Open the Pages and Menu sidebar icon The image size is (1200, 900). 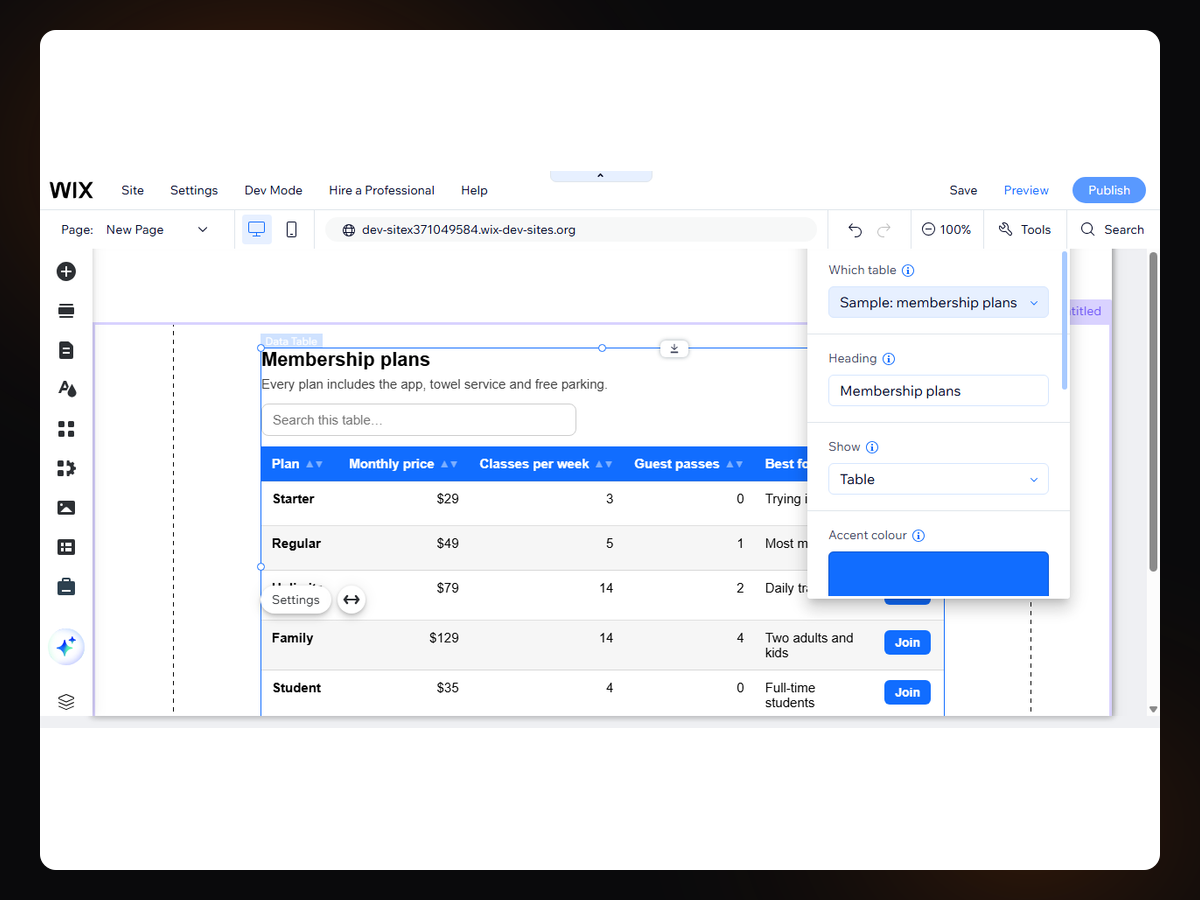coord(66,350)
